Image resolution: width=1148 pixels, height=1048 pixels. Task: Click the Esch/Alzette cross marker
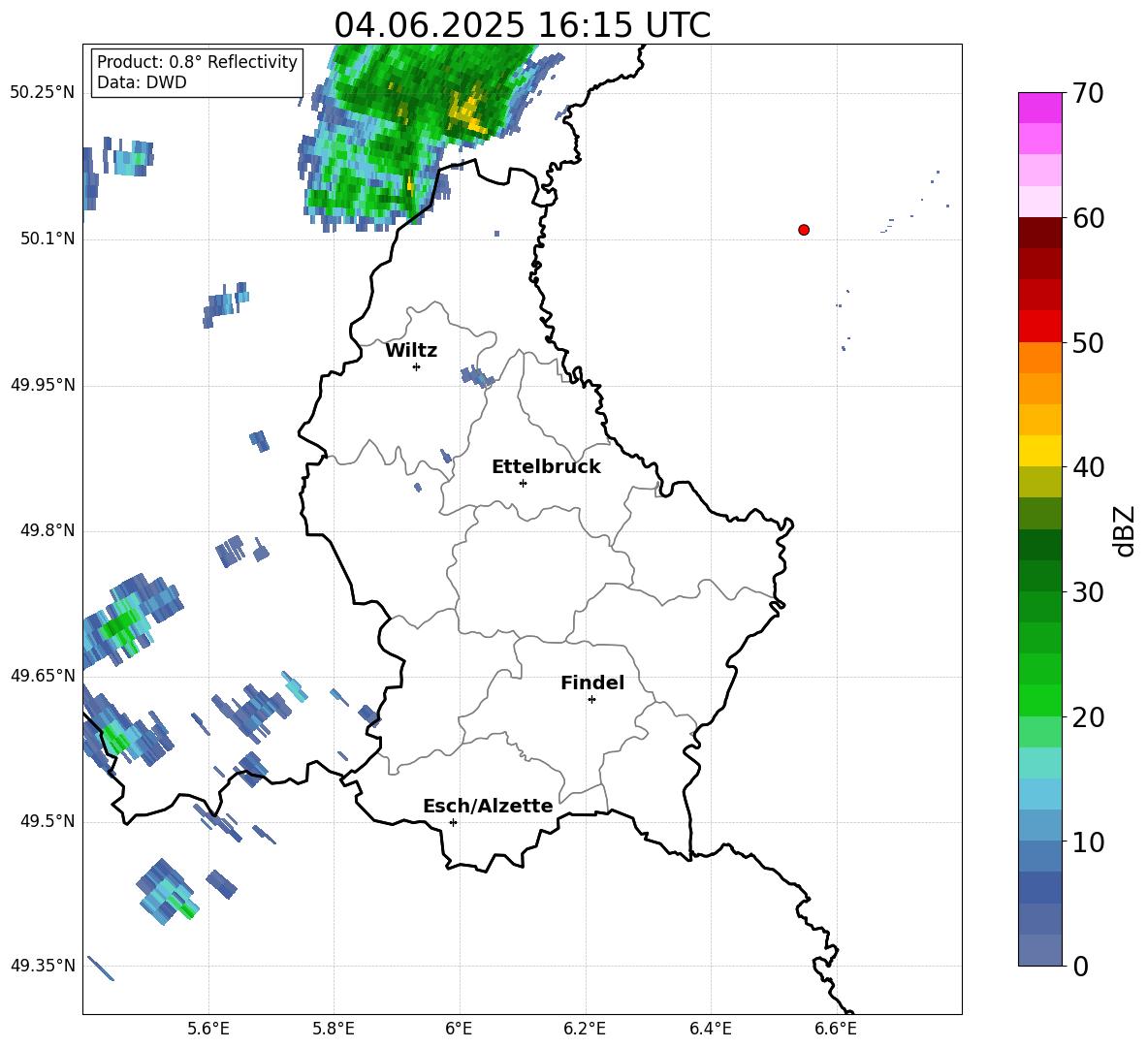453,822
